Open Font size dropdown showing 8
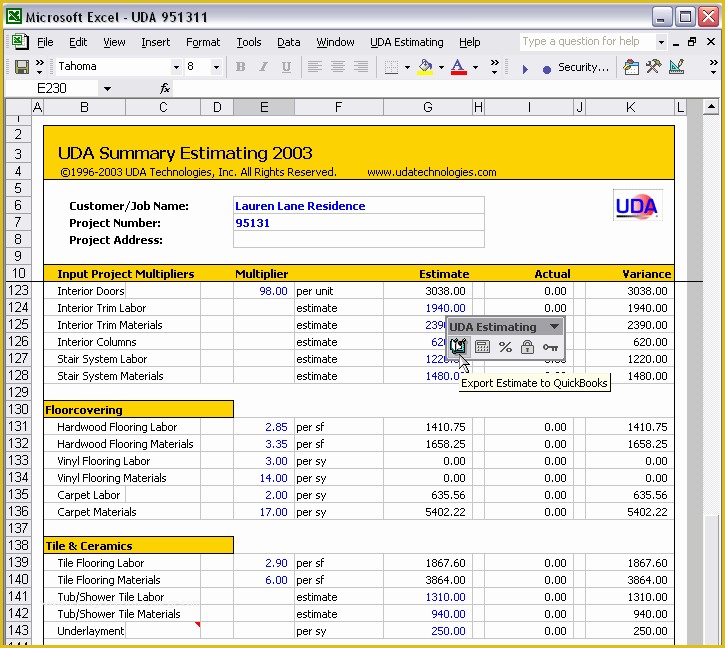 point(216,68)
